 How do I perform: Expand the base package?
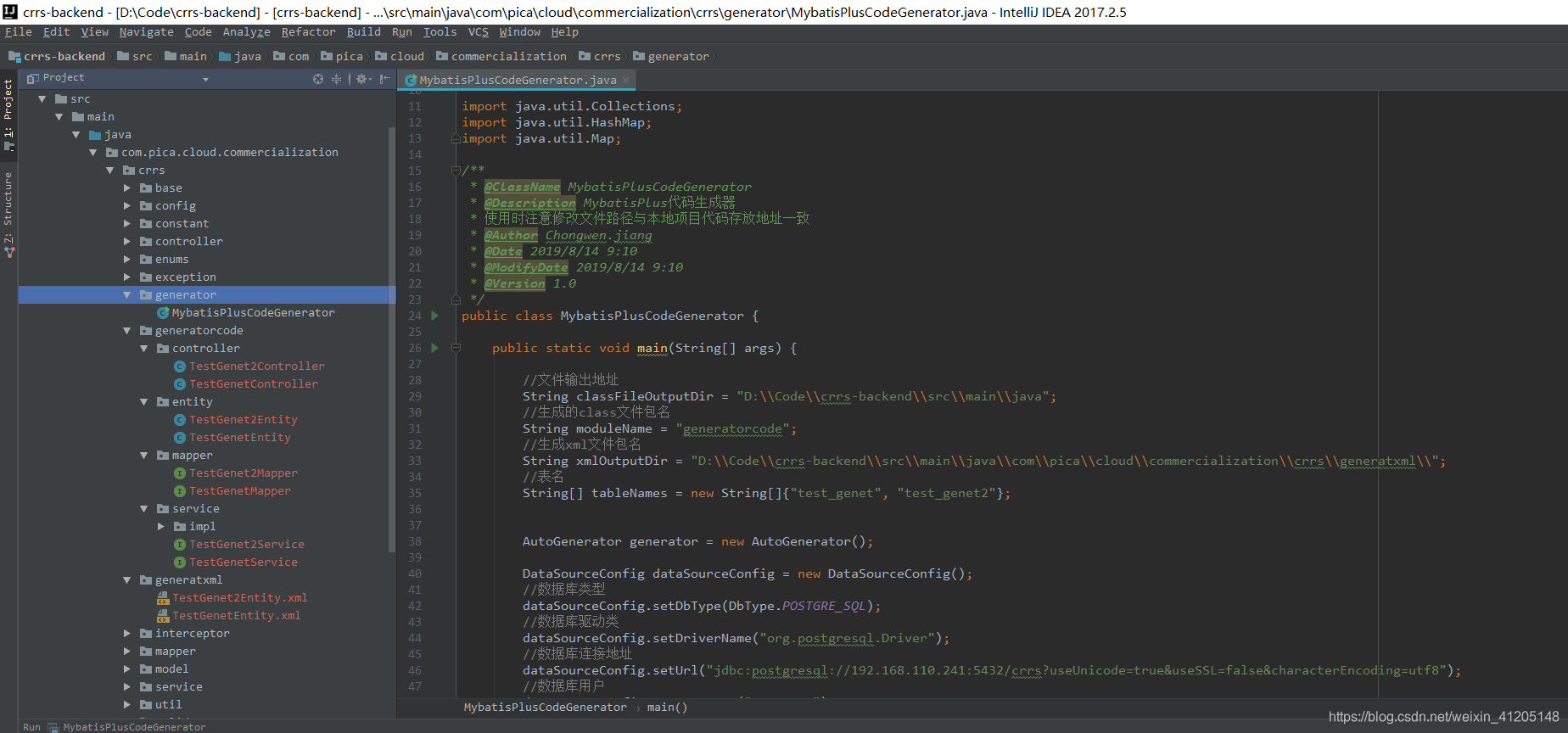pos(127,188)
